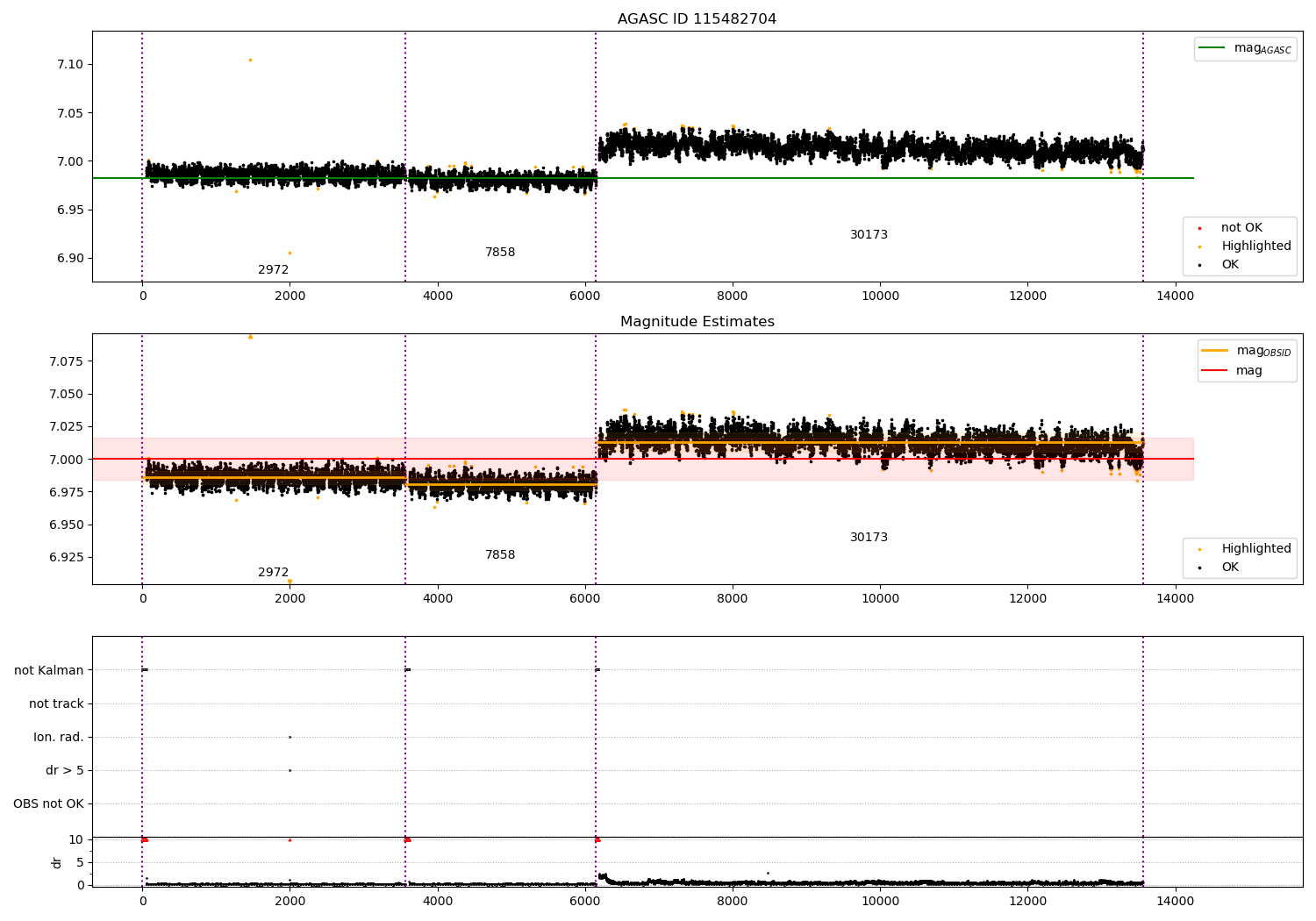Click the 'dr > 5' flag point near 2000
Screen dimensions: 1316x921
pyautogui.click(x=290, y=771)
